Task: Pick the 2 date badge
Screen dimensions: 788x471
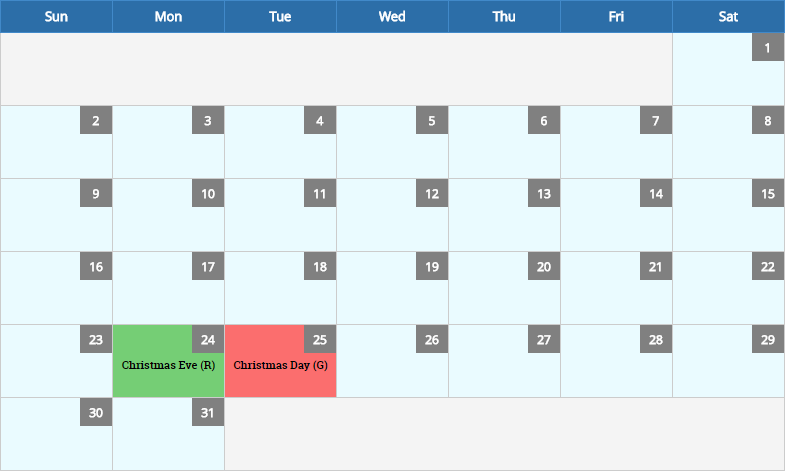Action: [95, 121]
